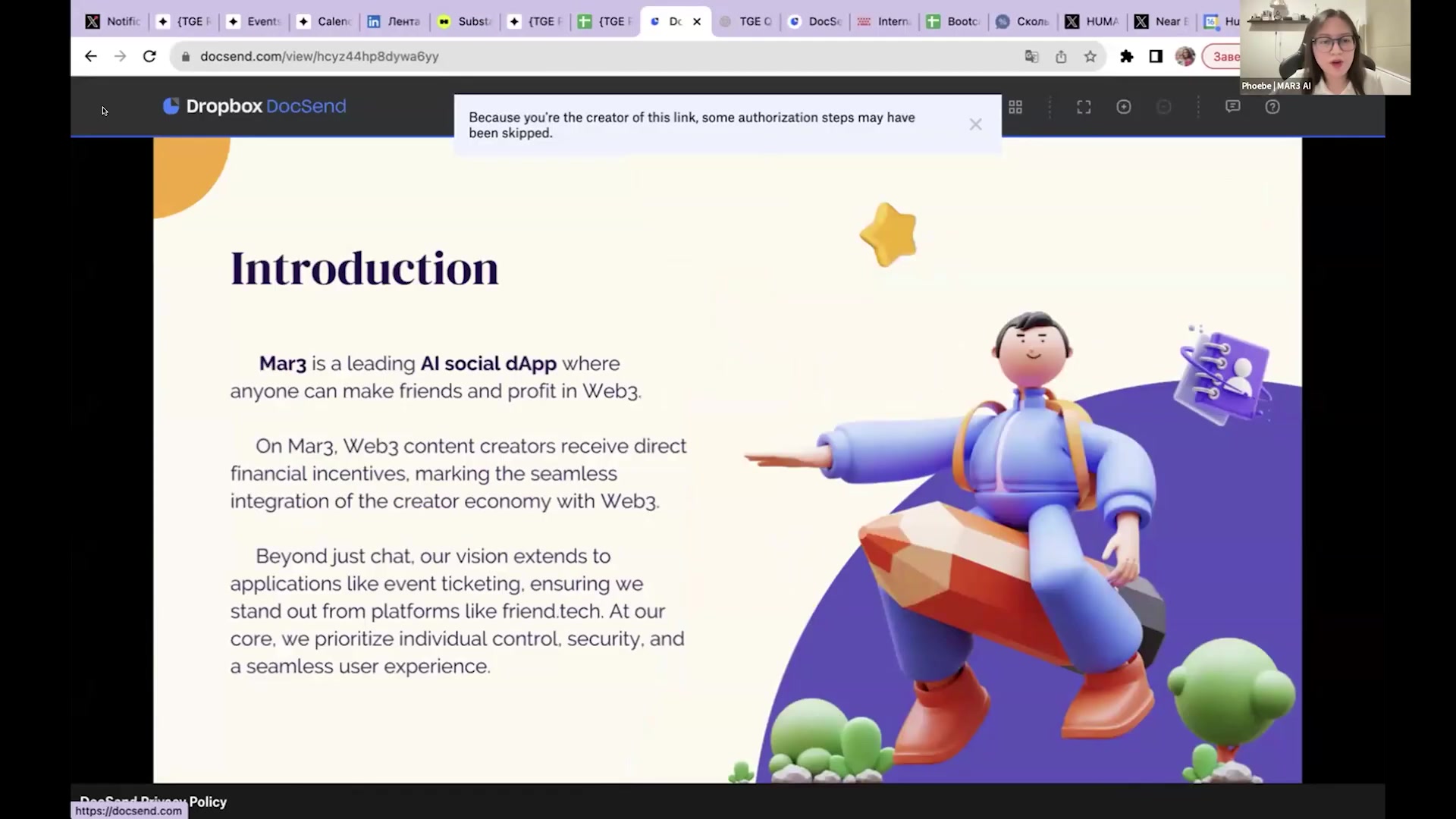
Task: Switch to the Сколь tab
Action: point(1024,21)
